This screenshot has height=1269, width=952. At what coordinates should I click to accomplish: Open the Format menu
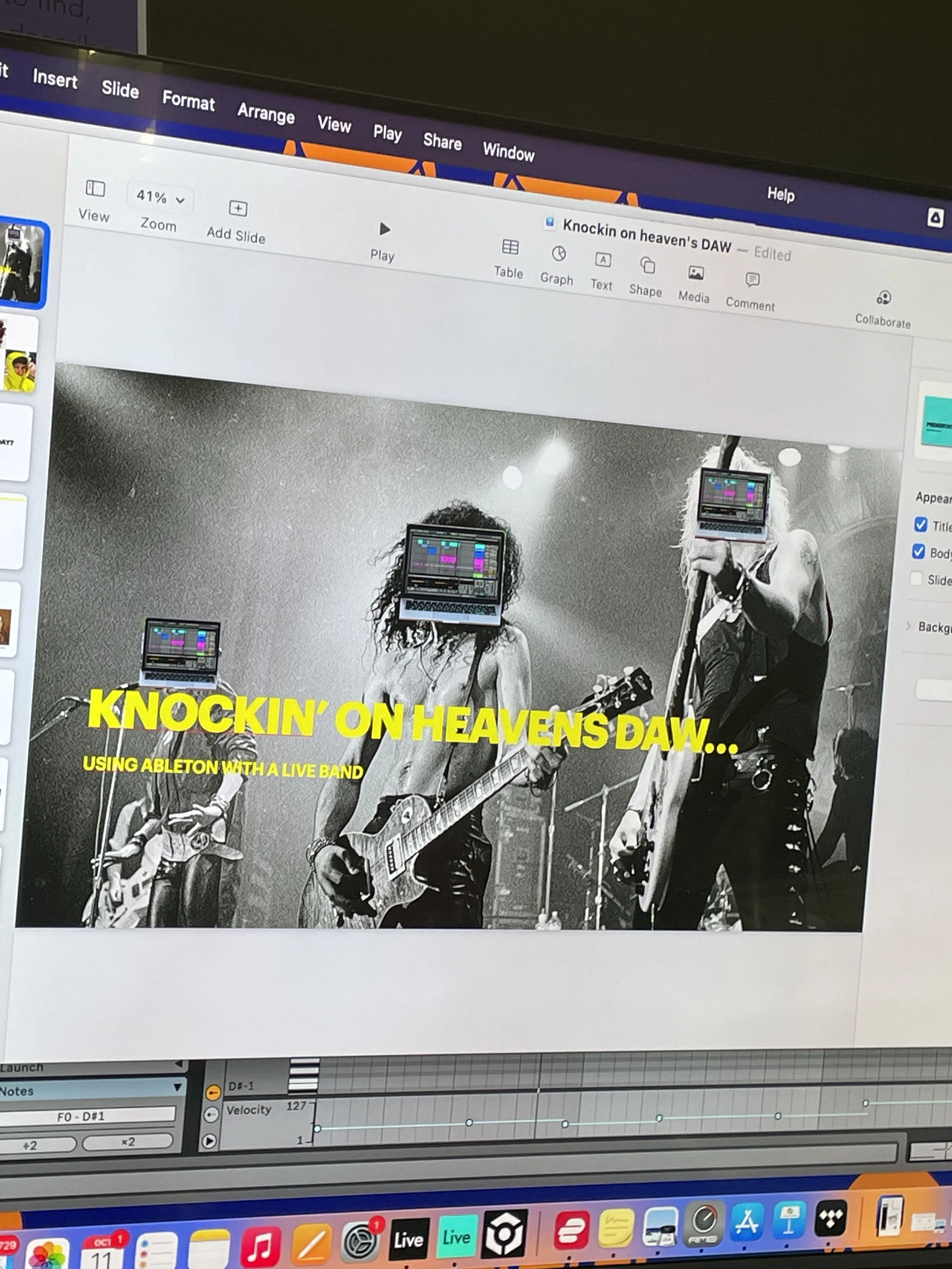click(188, 101)
